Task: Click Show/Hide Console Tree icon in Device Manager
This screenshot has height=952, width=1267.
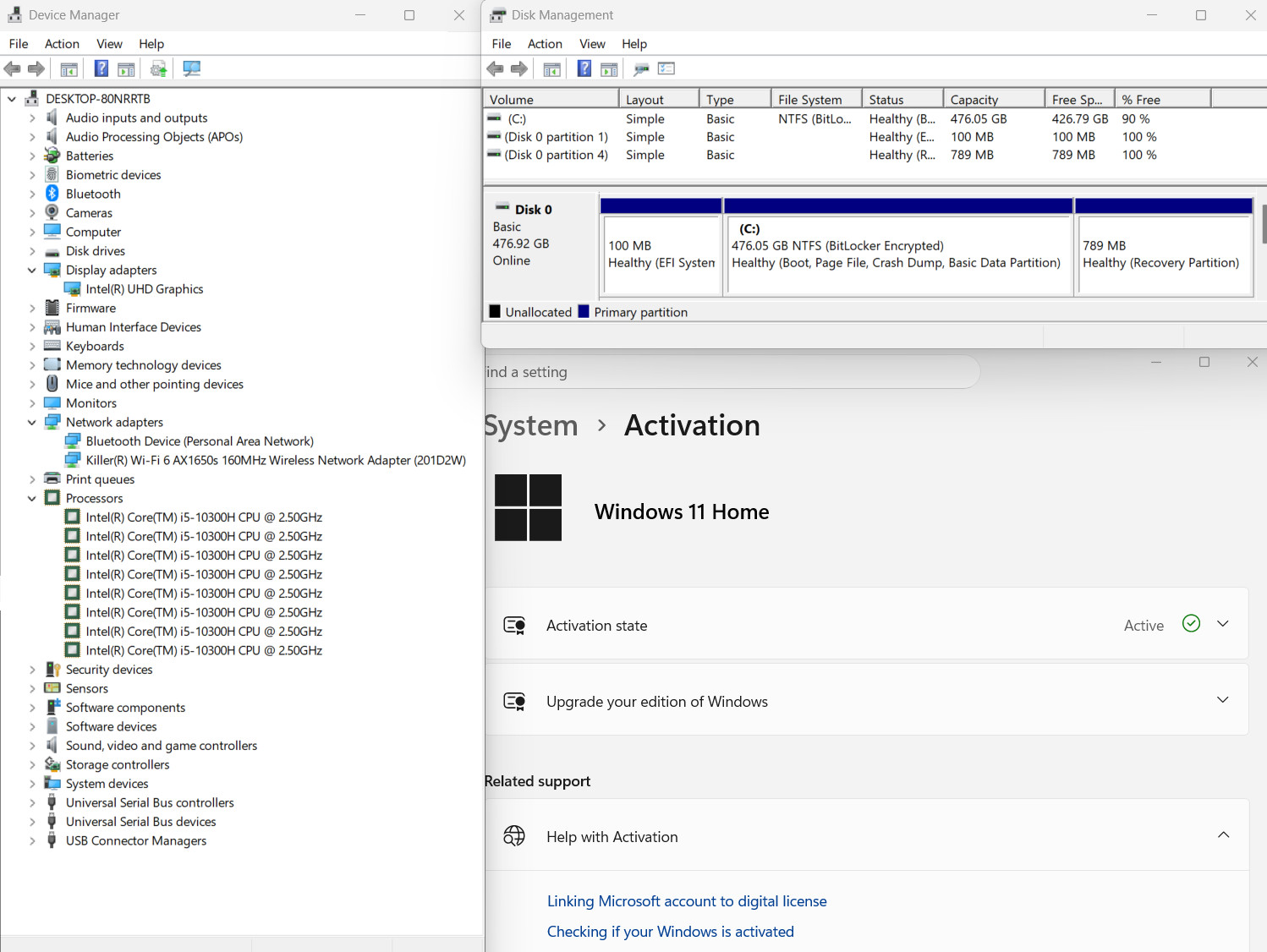Action: [69, 68]
